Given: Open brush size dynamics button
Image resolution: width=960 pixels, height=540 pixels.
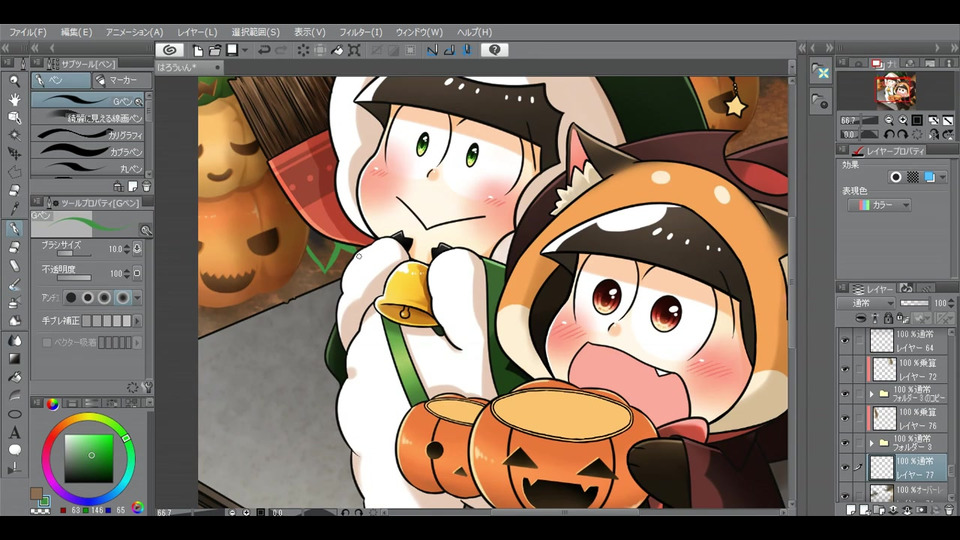Looking at the screenshot, I should point(137,249).
